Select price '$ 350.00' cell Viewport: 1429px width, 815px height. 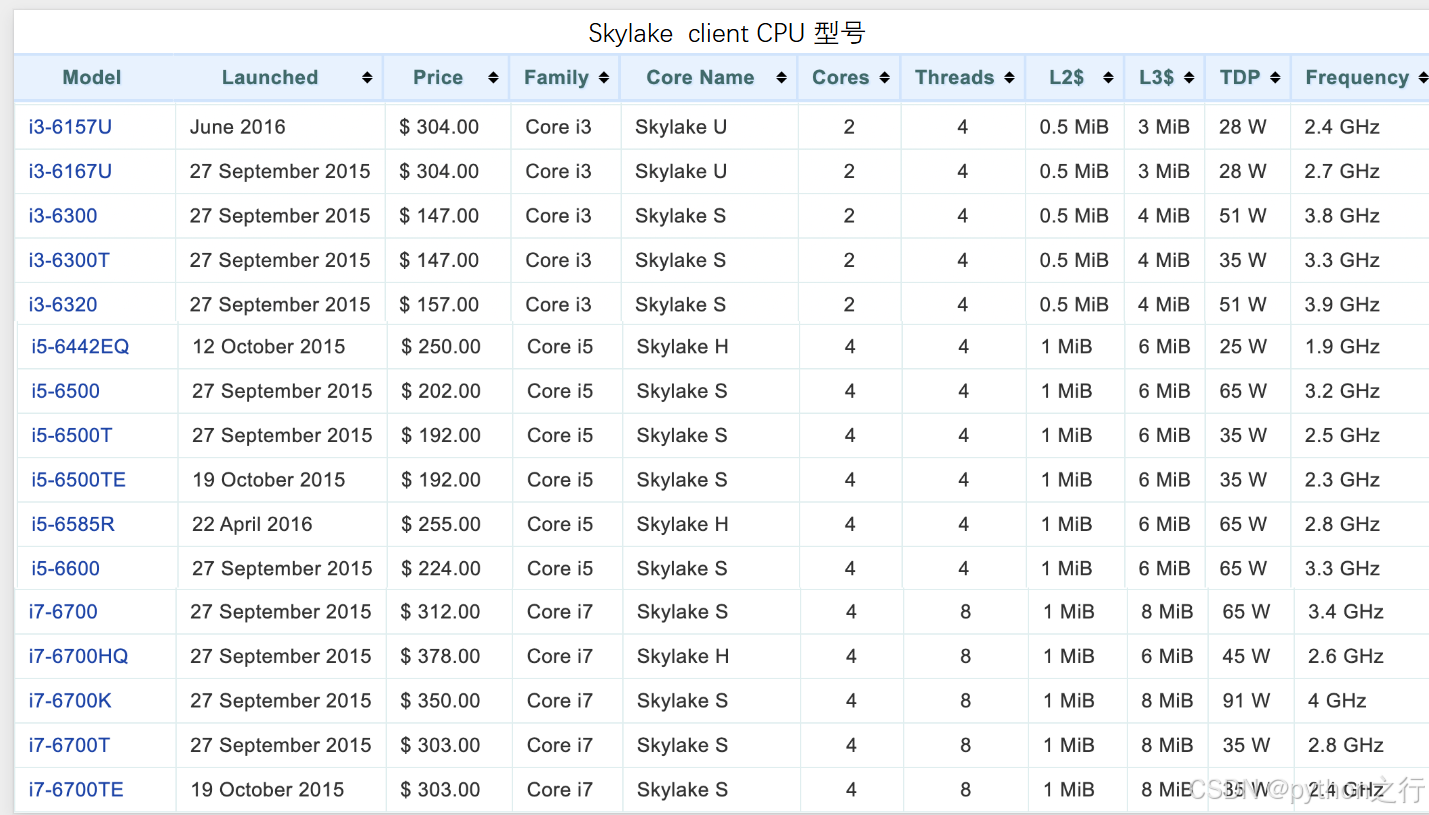[x=440, y=701]
